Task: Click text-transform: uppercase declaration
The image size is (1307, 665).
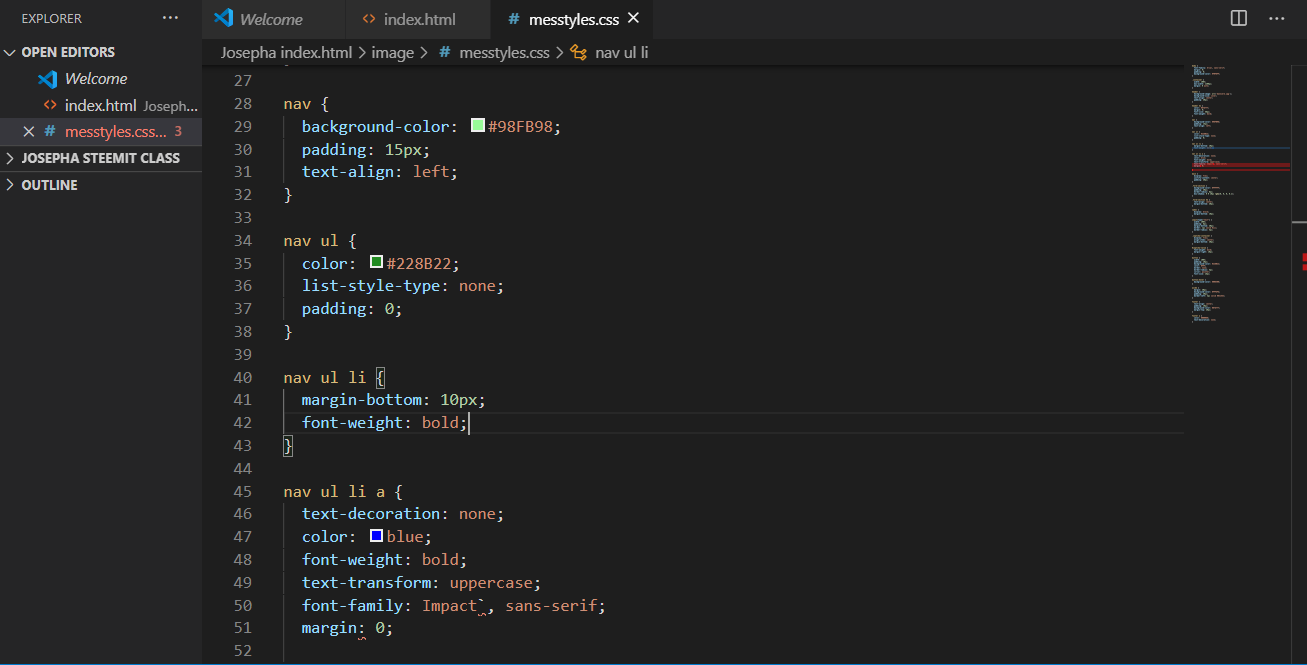Action: coord(421,582)
